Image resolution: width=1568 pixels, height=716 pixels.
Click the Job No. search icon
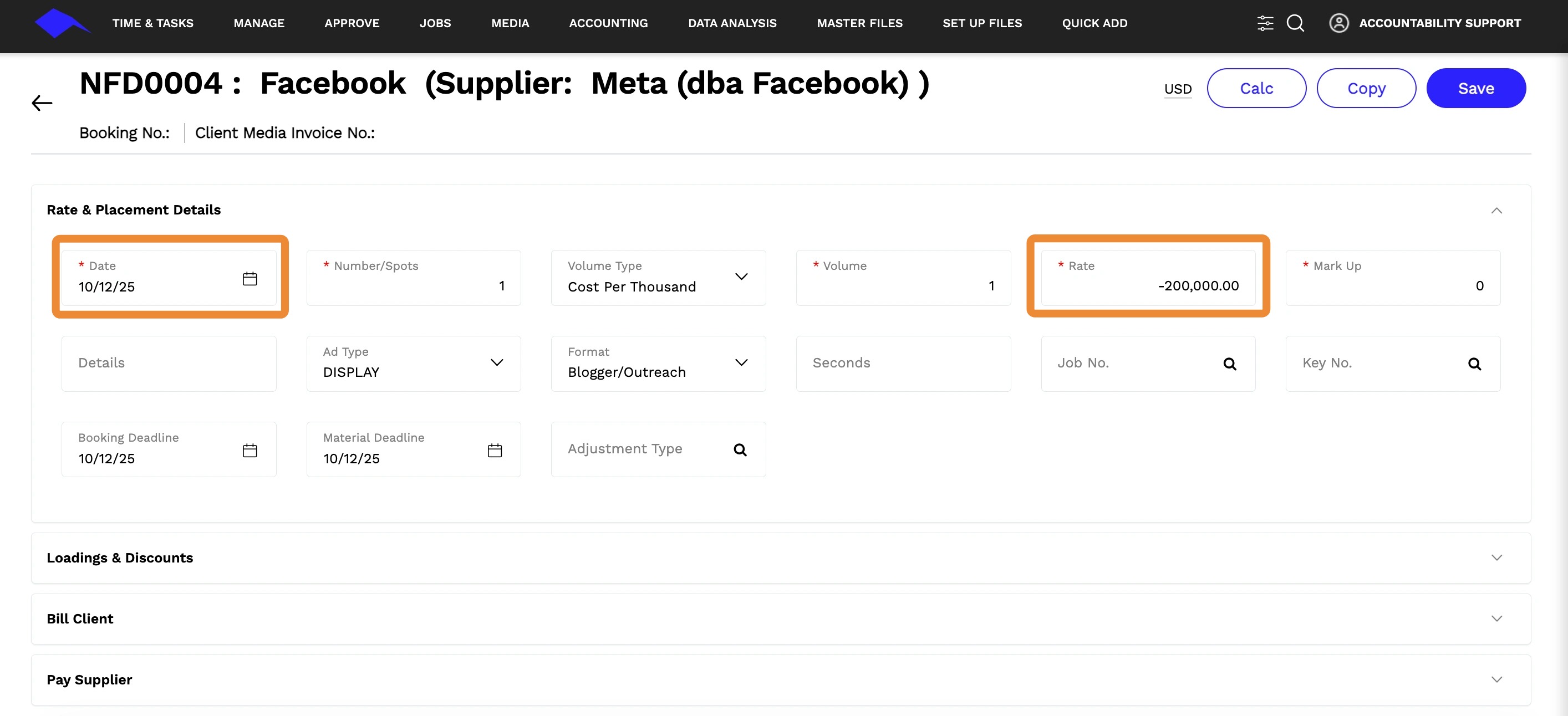[1229, 364]
